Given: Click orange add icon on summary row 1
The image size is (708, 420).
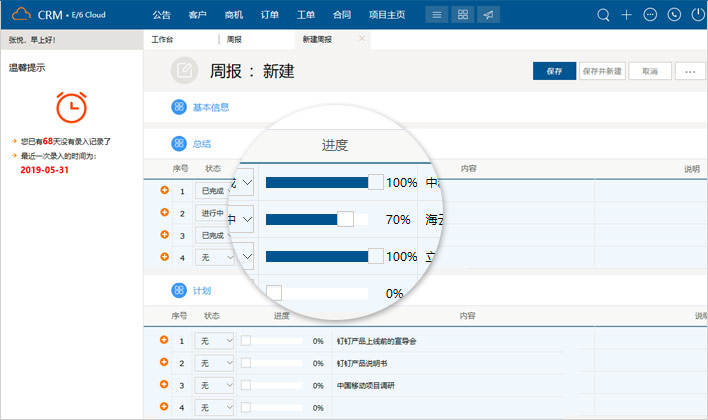Looking at the screenshot, I should click(164, 190).
